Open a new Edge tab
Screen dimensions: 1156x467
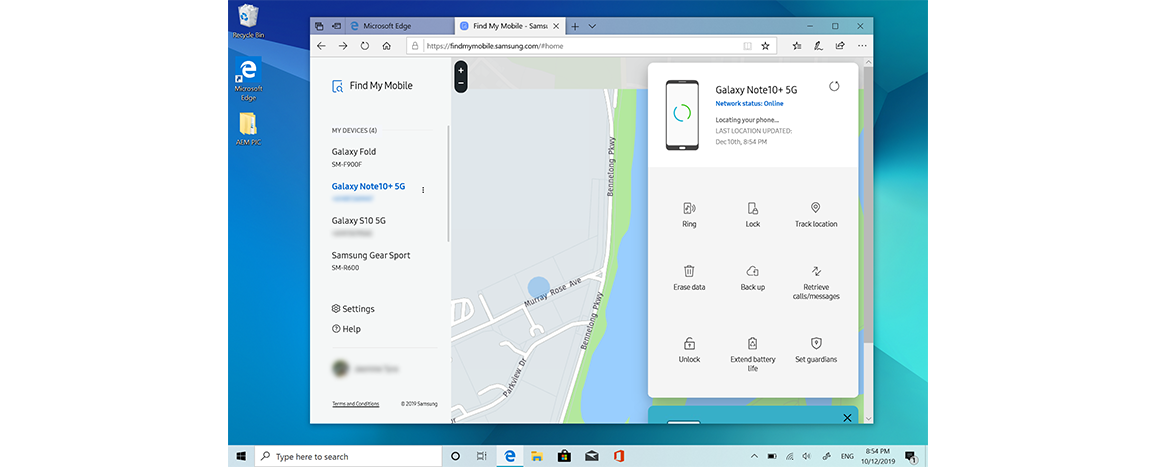click(x=575, y=26)
